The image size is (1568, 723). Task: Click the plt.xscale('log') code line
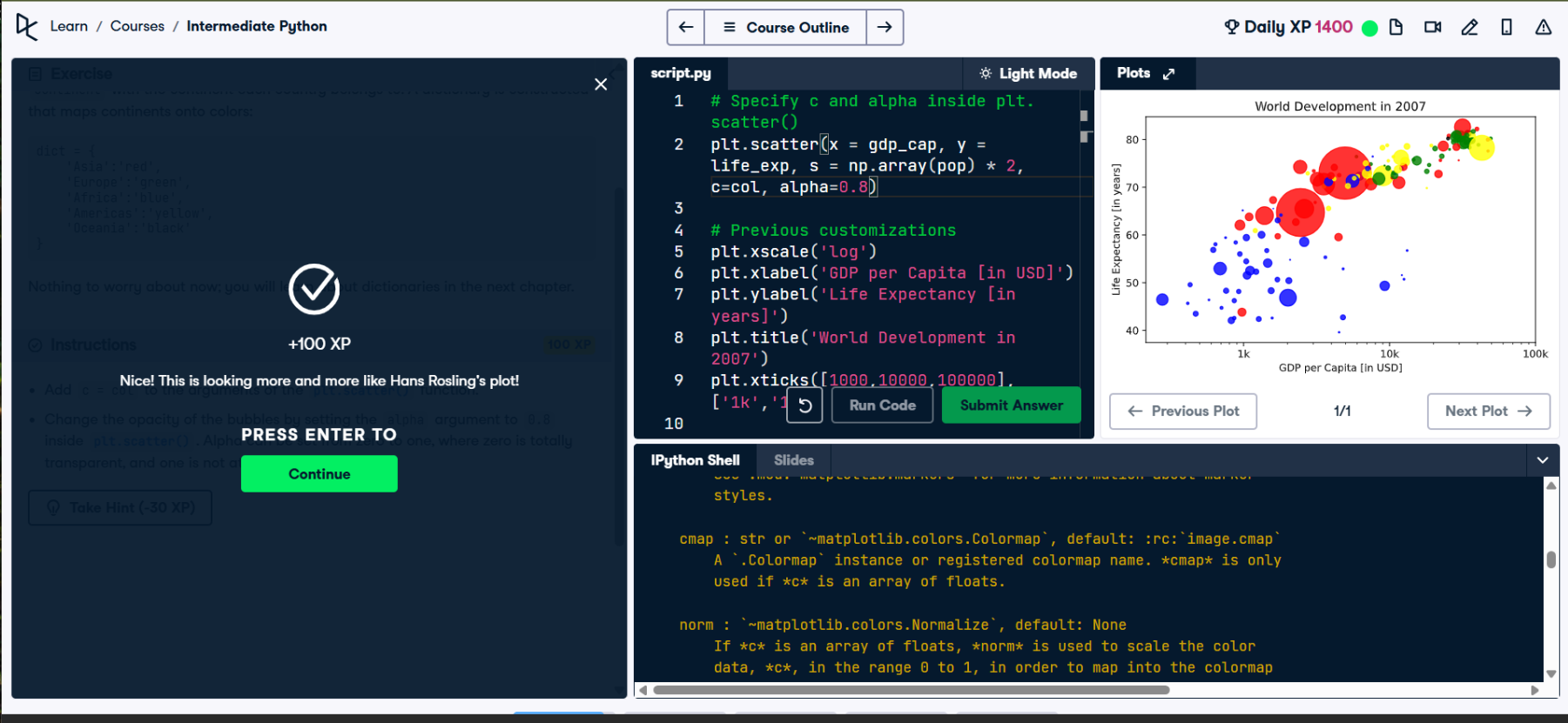[793, 251]
